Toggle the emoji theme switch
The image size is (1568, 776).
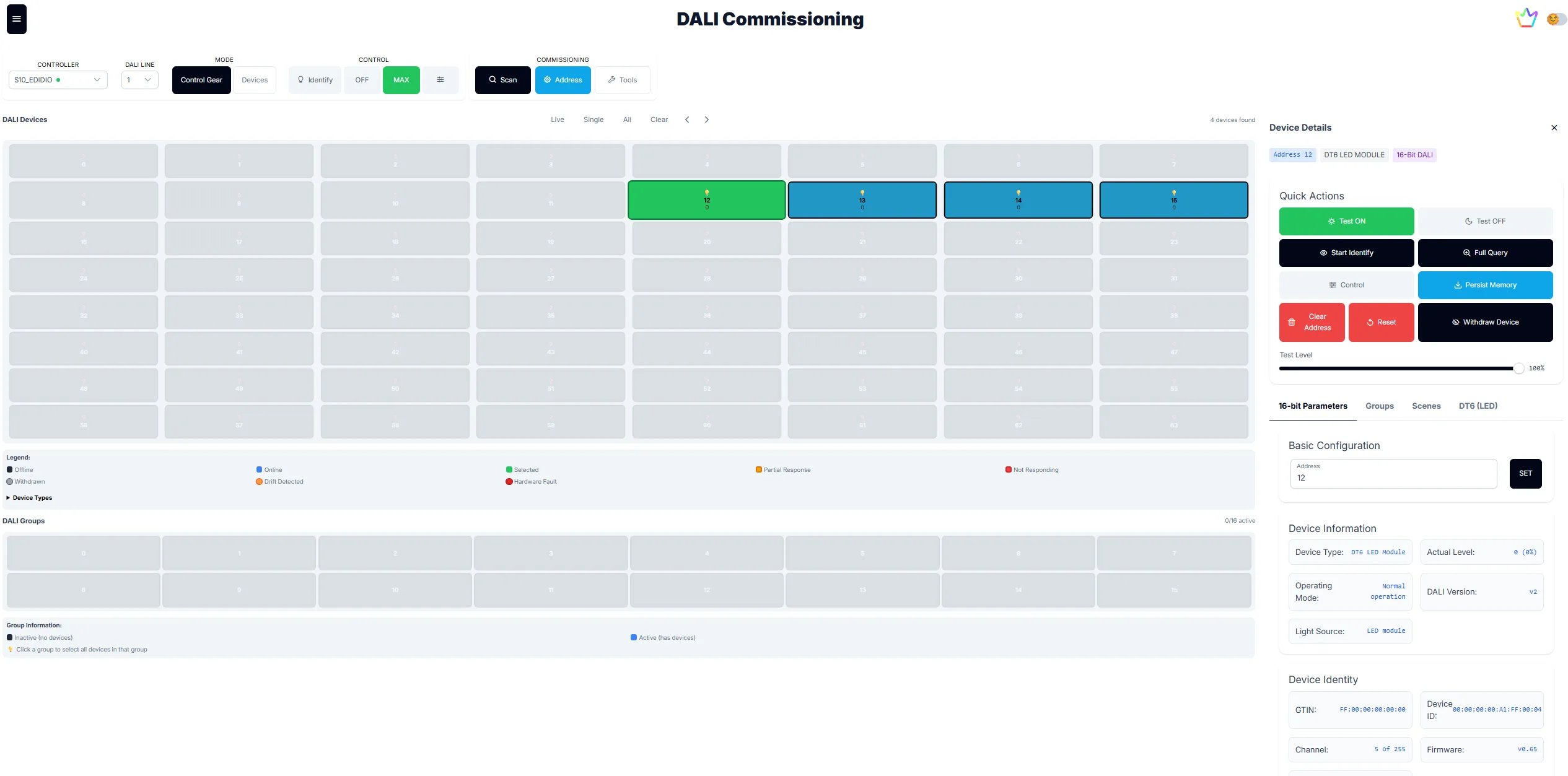click(x=1556, y=19)
